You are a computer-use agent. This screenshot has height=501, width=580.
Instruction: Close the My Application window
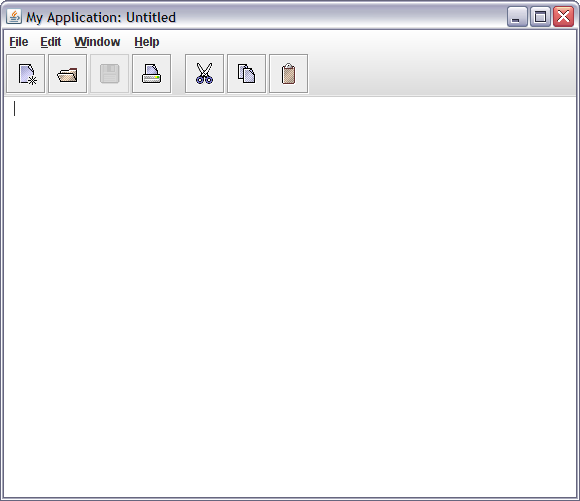point(563,17)
